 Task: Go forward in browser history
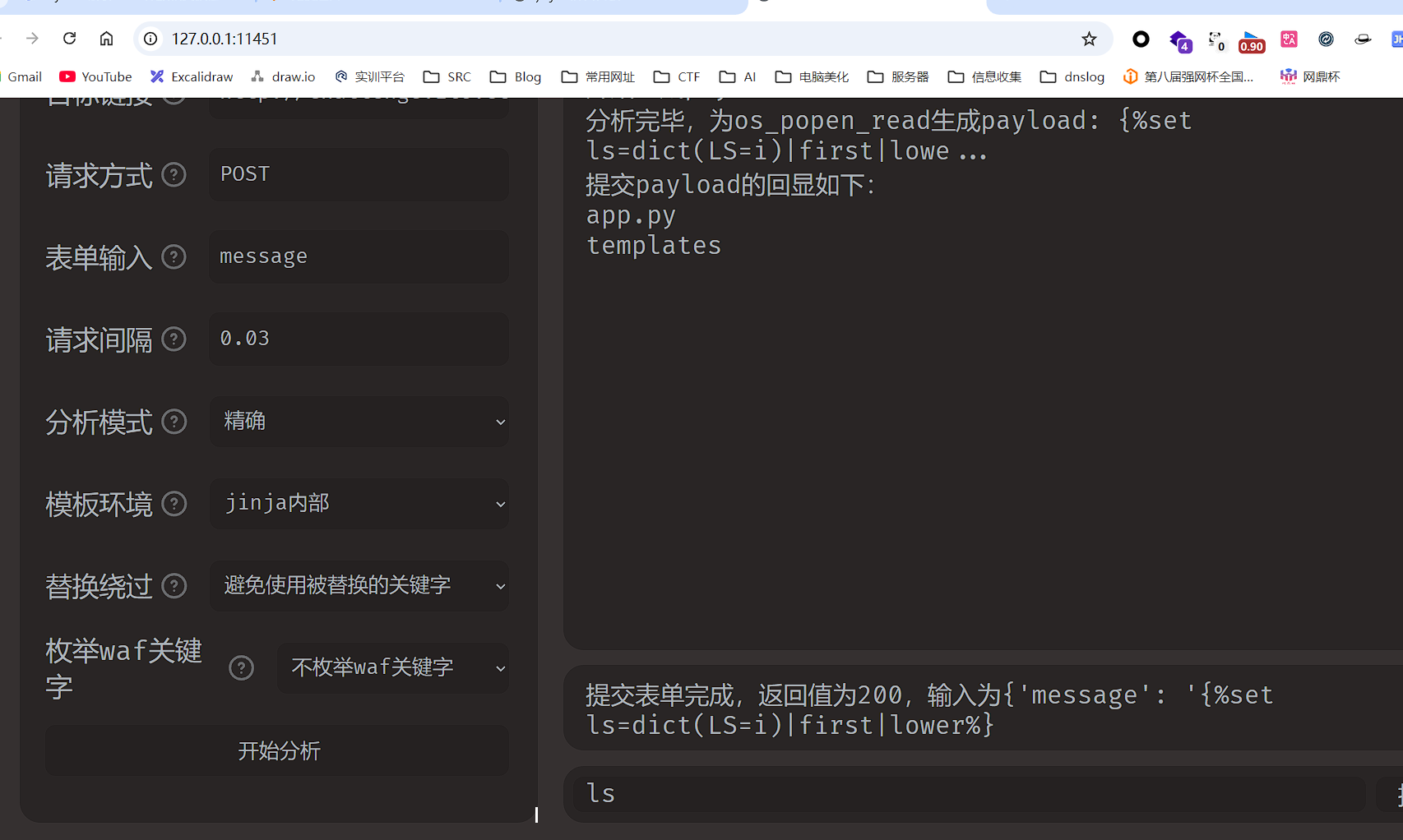(32, 39)
